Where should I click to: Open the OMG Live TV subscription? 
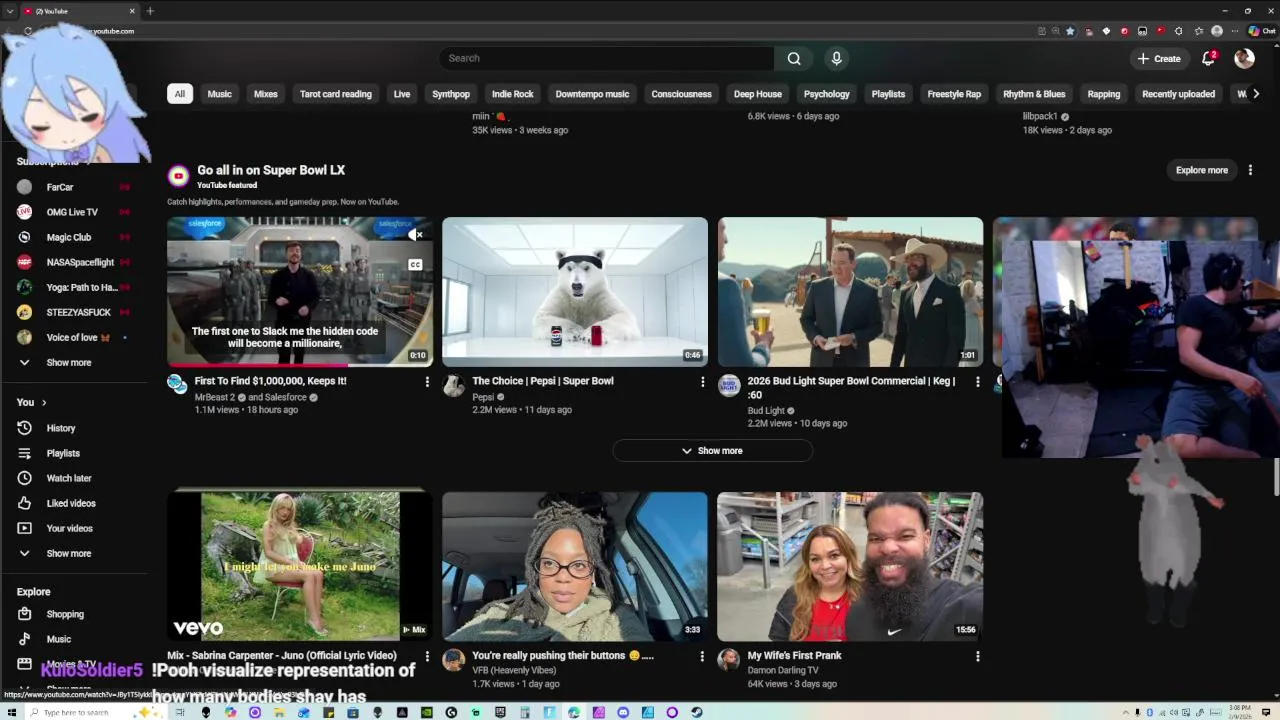tap(75, 212)
